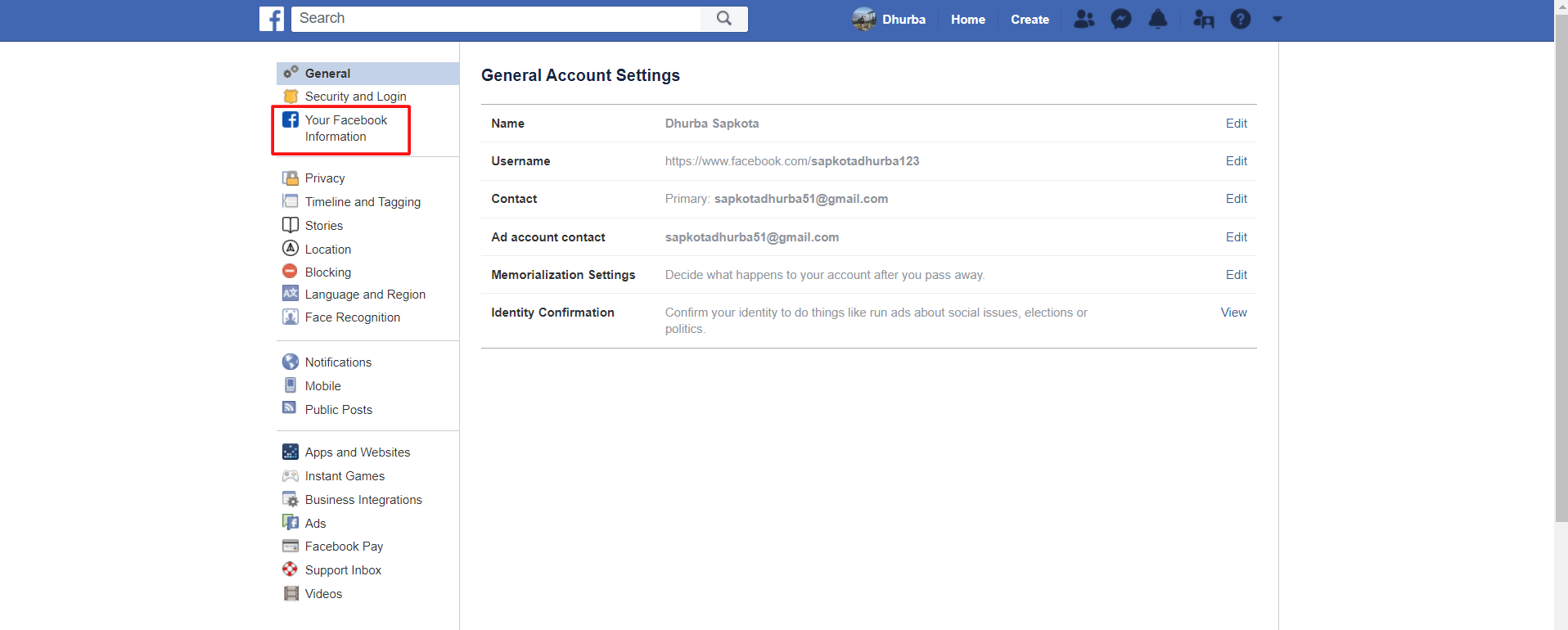Viewport: 1568px width, 630px height.
Task: Expand the account dropdown arrow
Action: point(1277,19)
